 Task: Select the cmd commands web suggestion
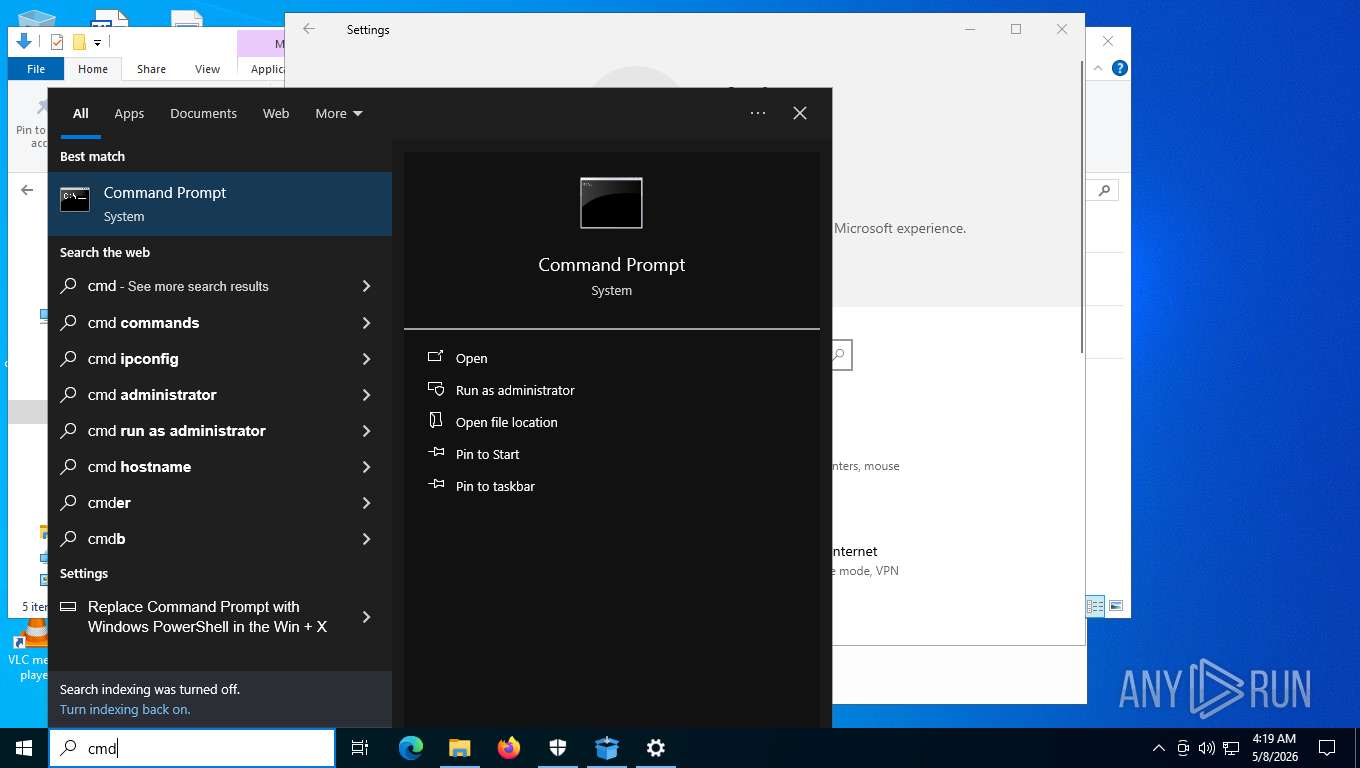[x=220, y=323]
